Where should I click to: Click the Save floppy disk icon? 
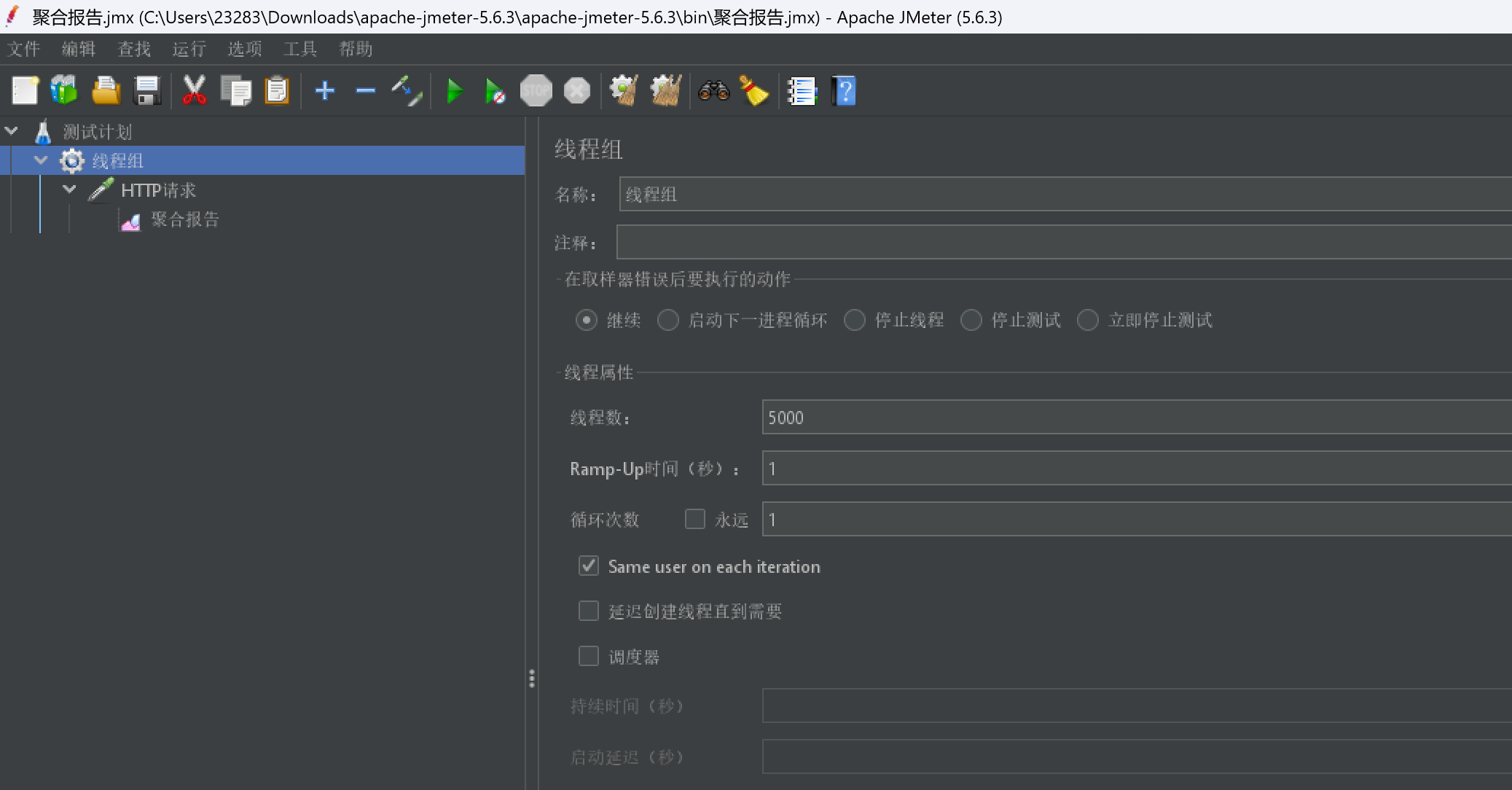click(147, 91)
